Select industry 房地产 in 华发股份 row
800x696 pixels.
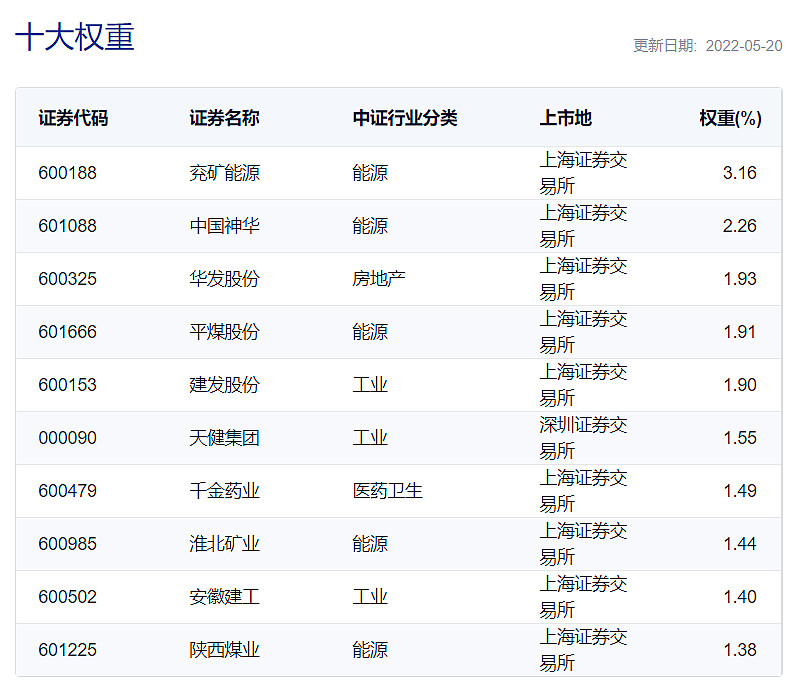click(379, 279)
